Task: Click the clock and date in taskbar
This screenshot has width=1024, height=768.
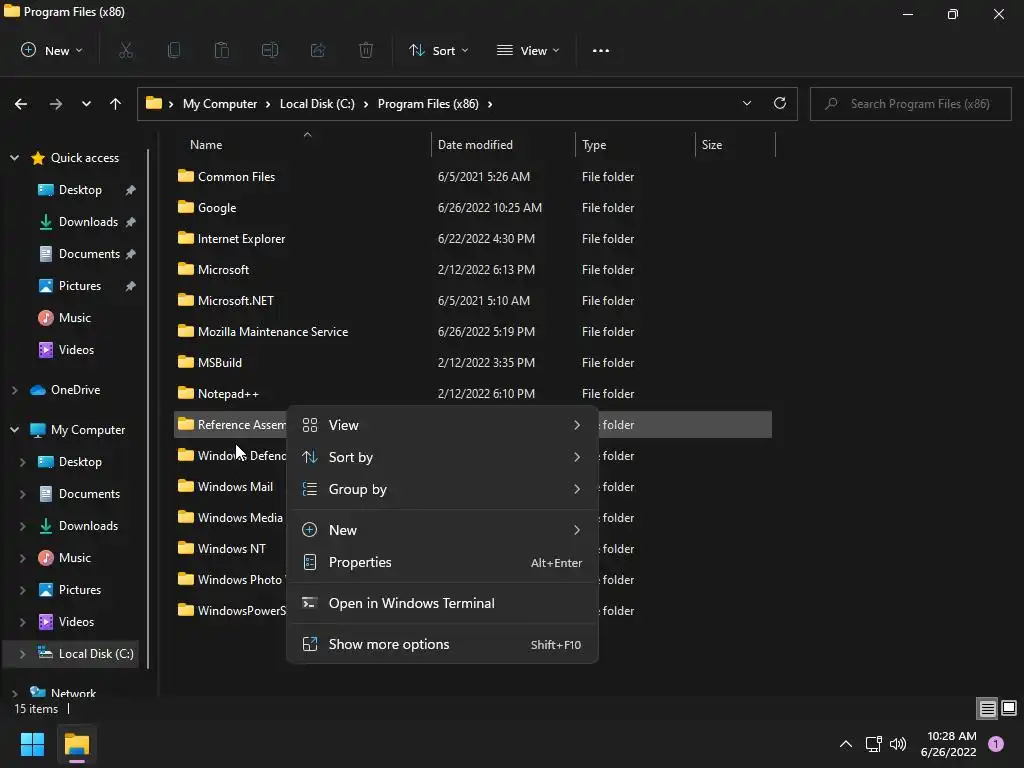Action: click(949, 744)
